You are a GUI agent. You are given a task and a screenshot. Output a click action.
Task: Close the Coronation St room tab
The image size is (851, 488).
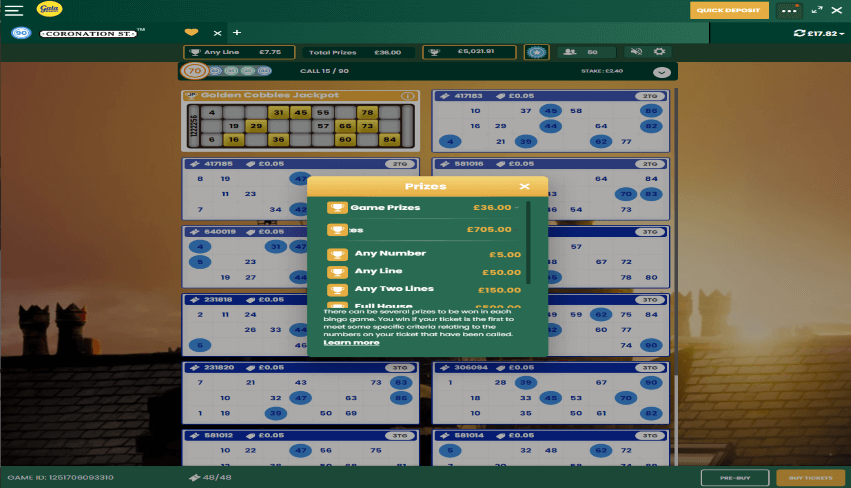217,33
